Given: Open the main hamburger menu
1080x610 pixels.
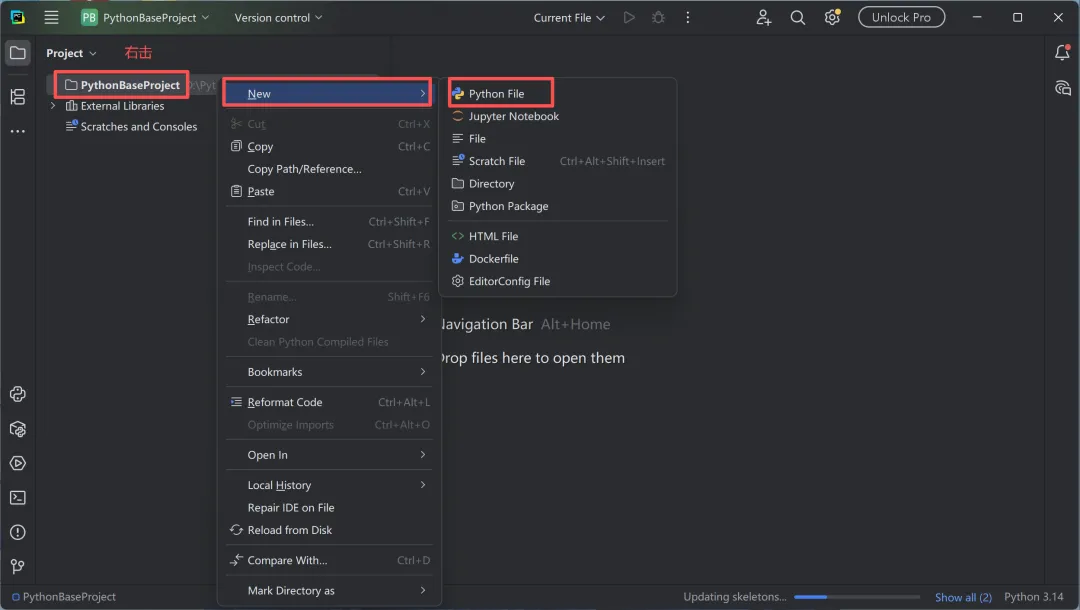Looking at the screenshot, I should [x=52, y=18].
